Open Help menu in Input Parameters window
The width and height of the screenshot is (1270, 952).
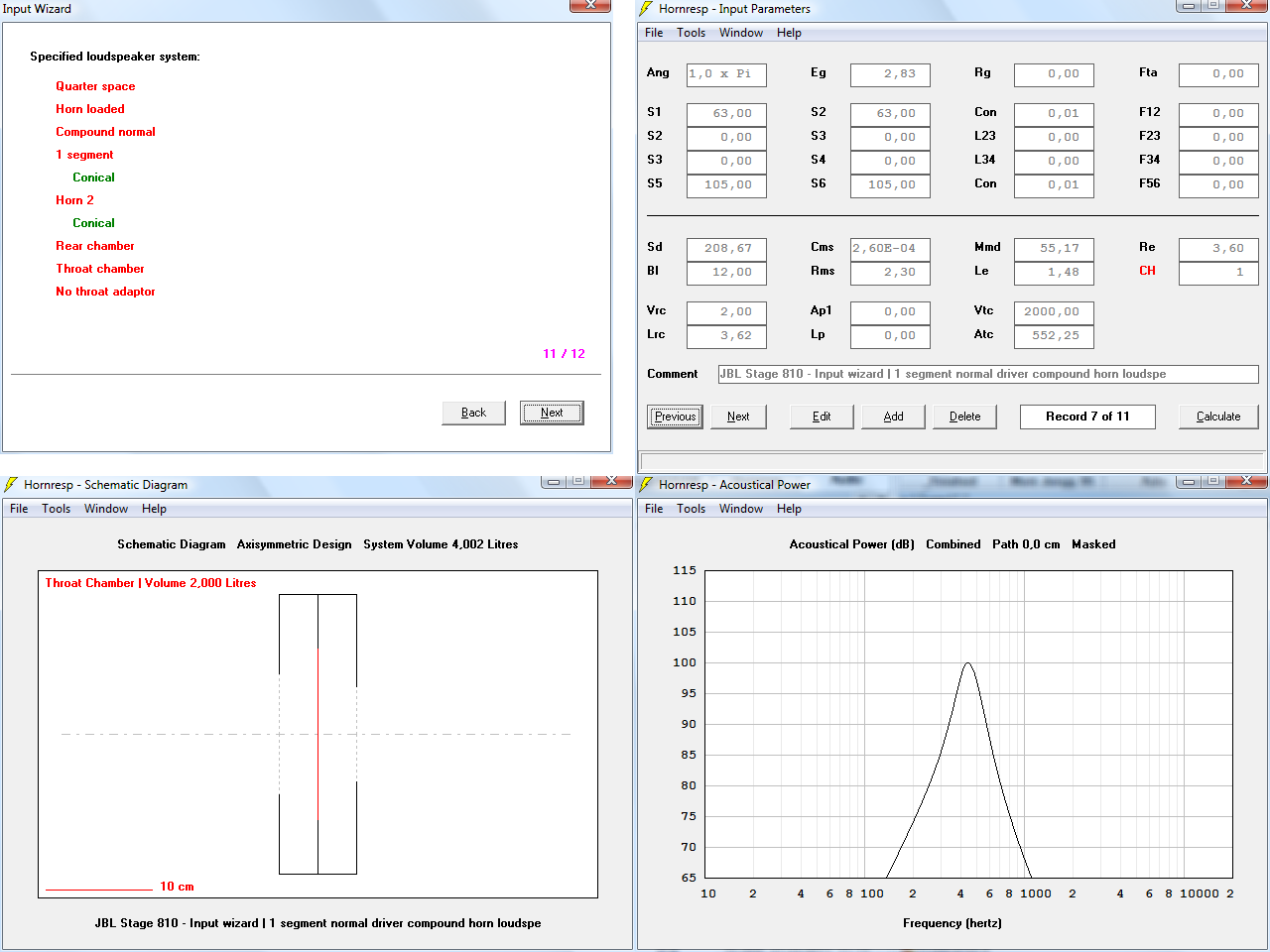(789, 33)
